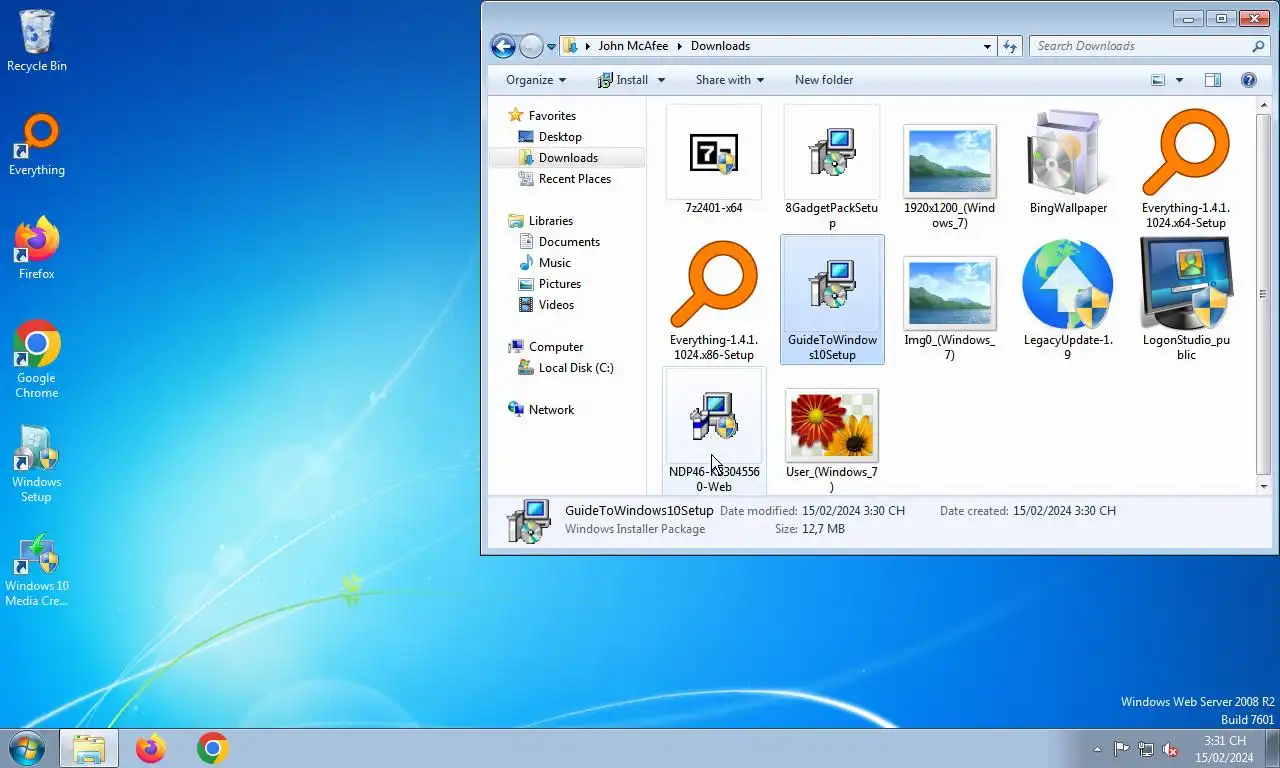
Task: Create a New folder
Action: click(824, 80)
